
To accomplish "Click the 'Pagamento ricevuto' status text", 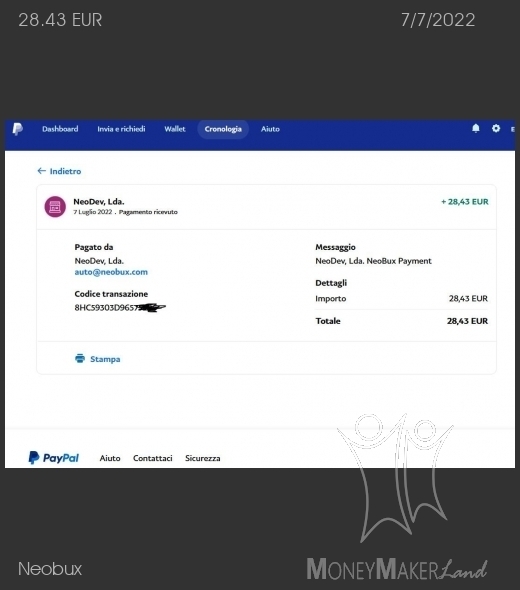I will tap(148, 212).
